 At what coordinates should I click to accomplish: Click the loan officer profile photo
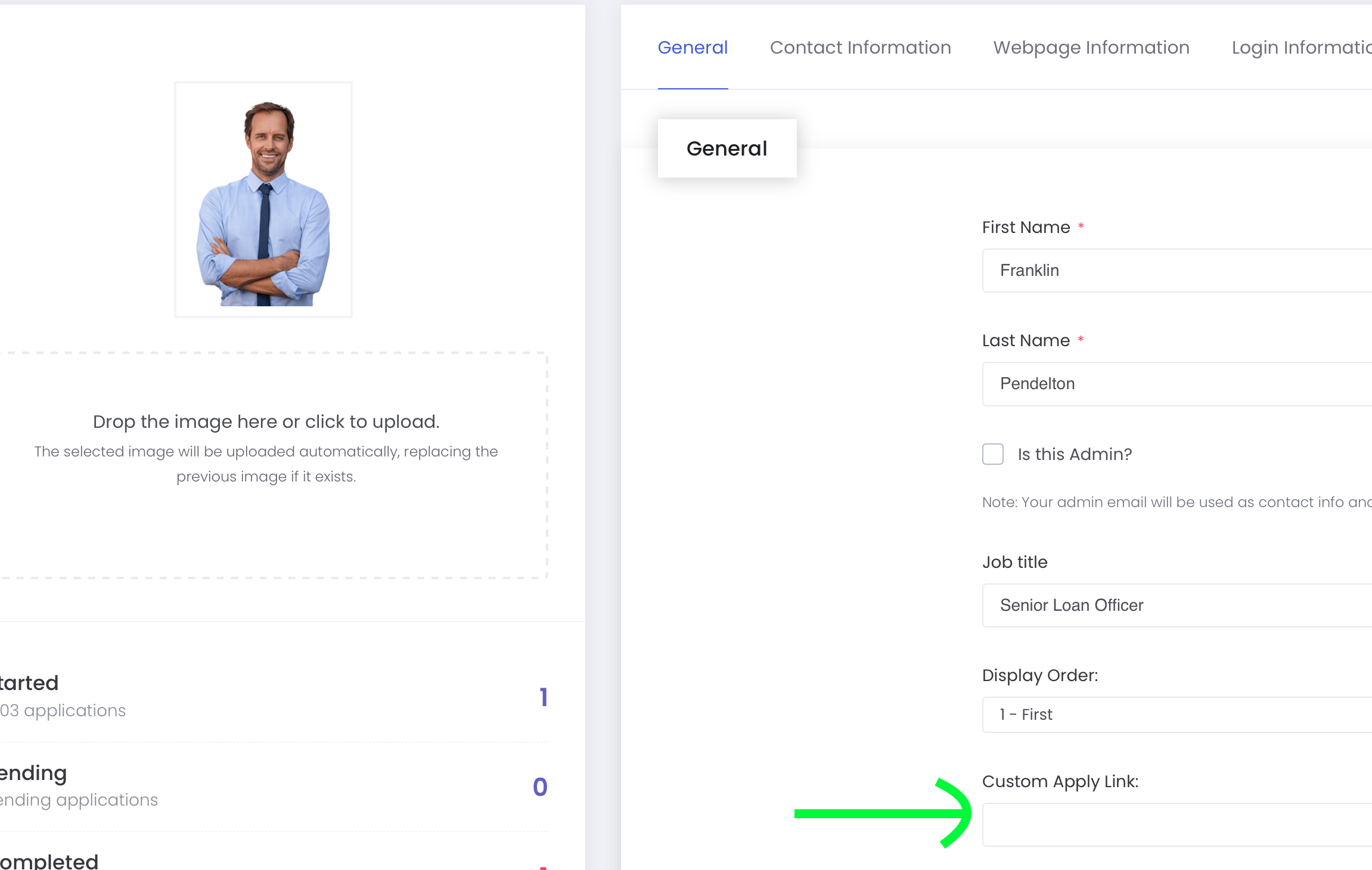click(x=263, y=200)
